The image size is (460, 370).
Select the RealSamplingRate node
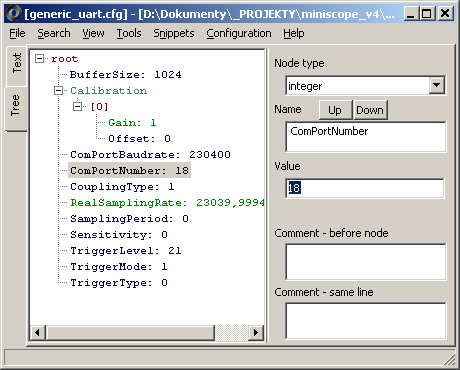pyautogui.click(x=167, y=203)
